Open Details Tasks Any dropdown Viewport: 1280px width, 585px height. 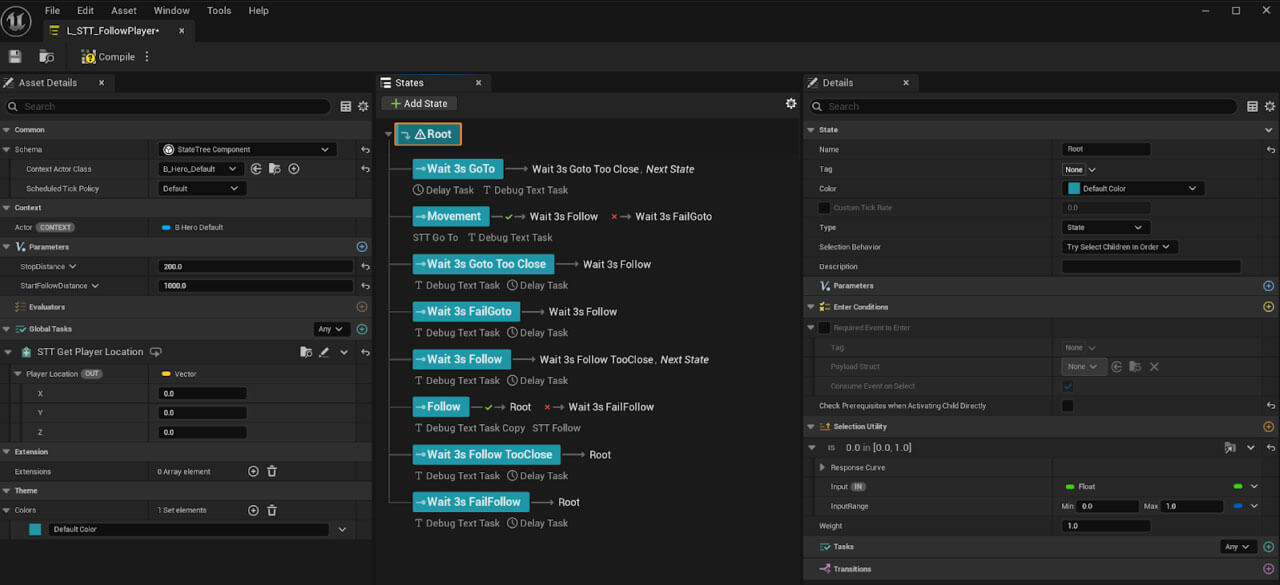(x=1239, y=547)
